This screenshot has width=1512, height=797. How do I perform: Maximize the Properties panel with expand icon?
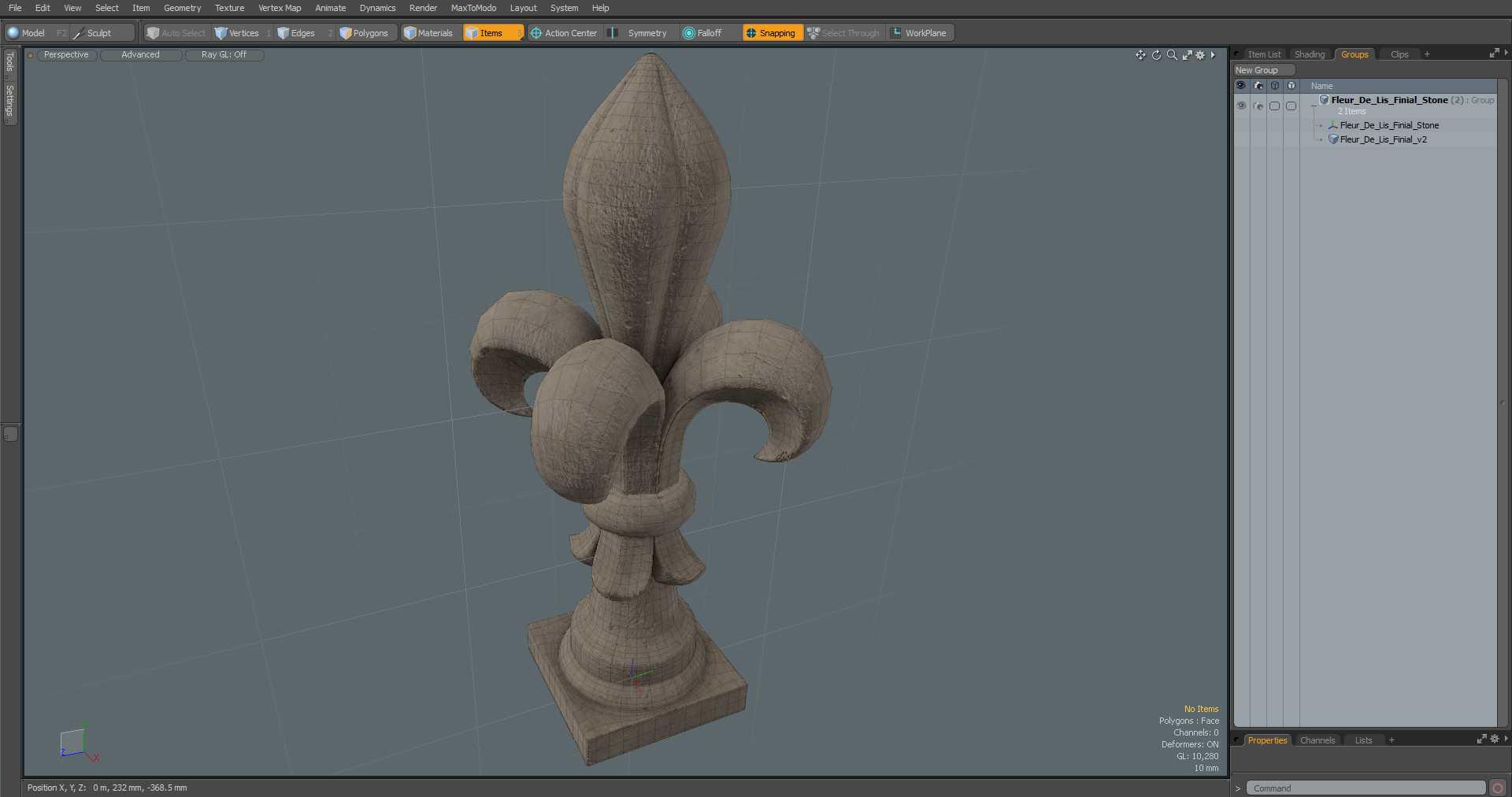point(1481,739)
